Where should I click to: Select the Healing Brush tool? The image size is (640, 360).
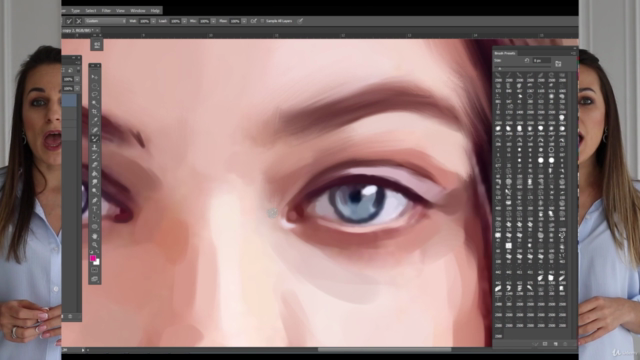[95, 130]
